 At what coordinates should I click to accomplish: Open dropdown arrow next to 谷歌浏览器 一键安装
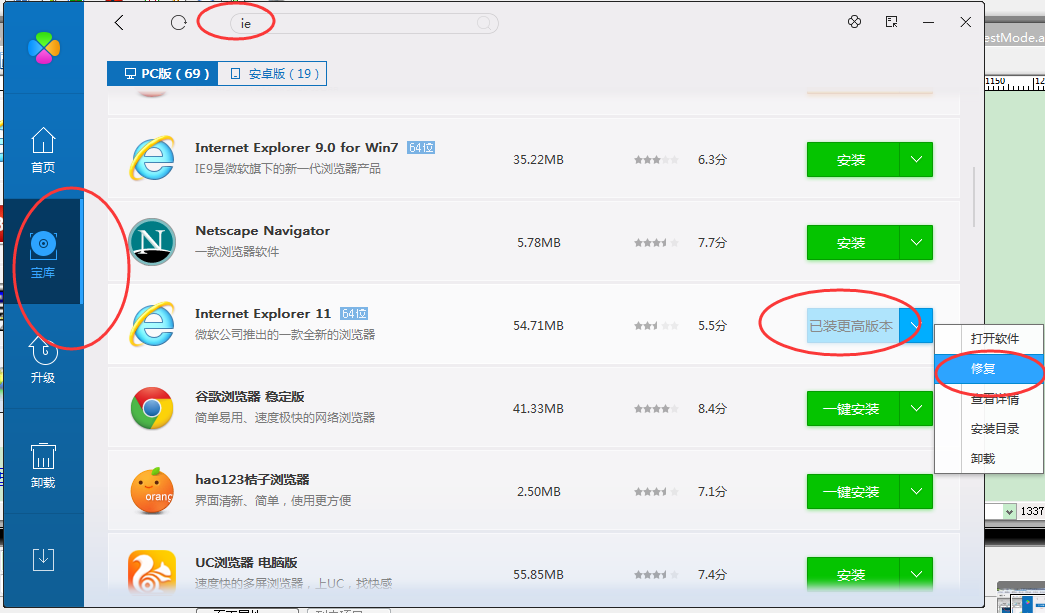click(x=916, y=409)
